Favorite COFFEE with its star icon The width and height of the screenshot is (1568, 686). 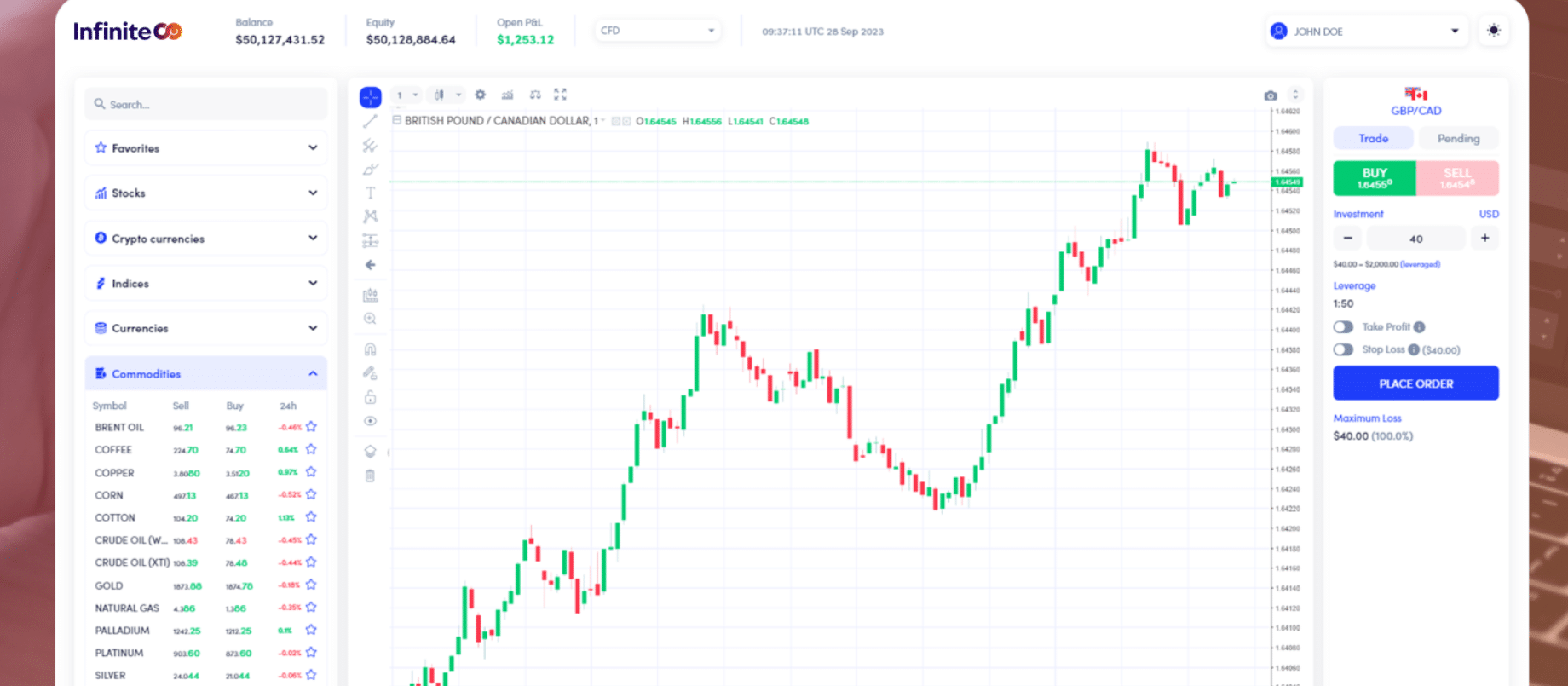(x=311, y=449)
